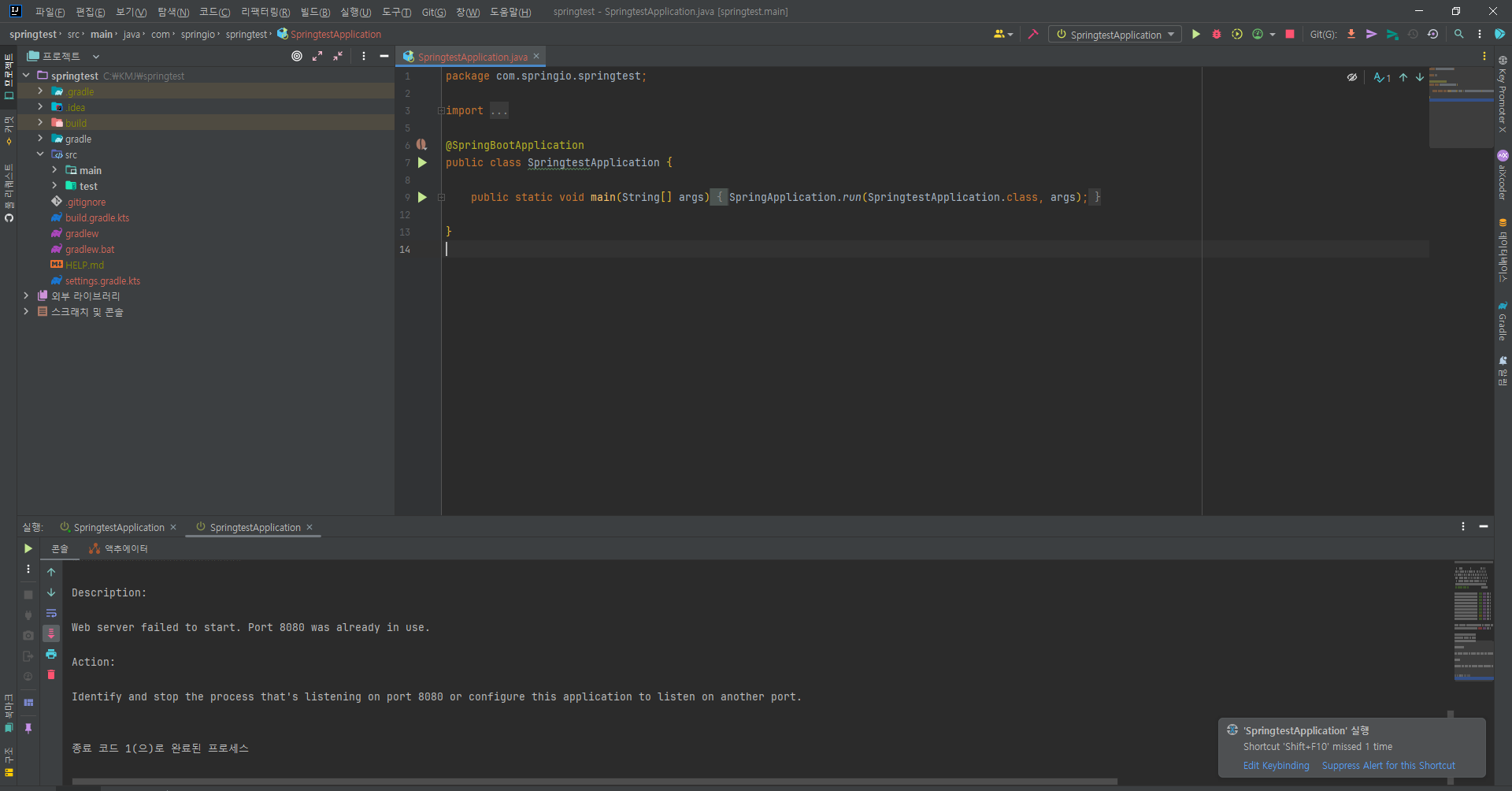Screen dimensions: 1512x791
Task: Go to previous highlighted problem arrow
Action: [1403, 77]
